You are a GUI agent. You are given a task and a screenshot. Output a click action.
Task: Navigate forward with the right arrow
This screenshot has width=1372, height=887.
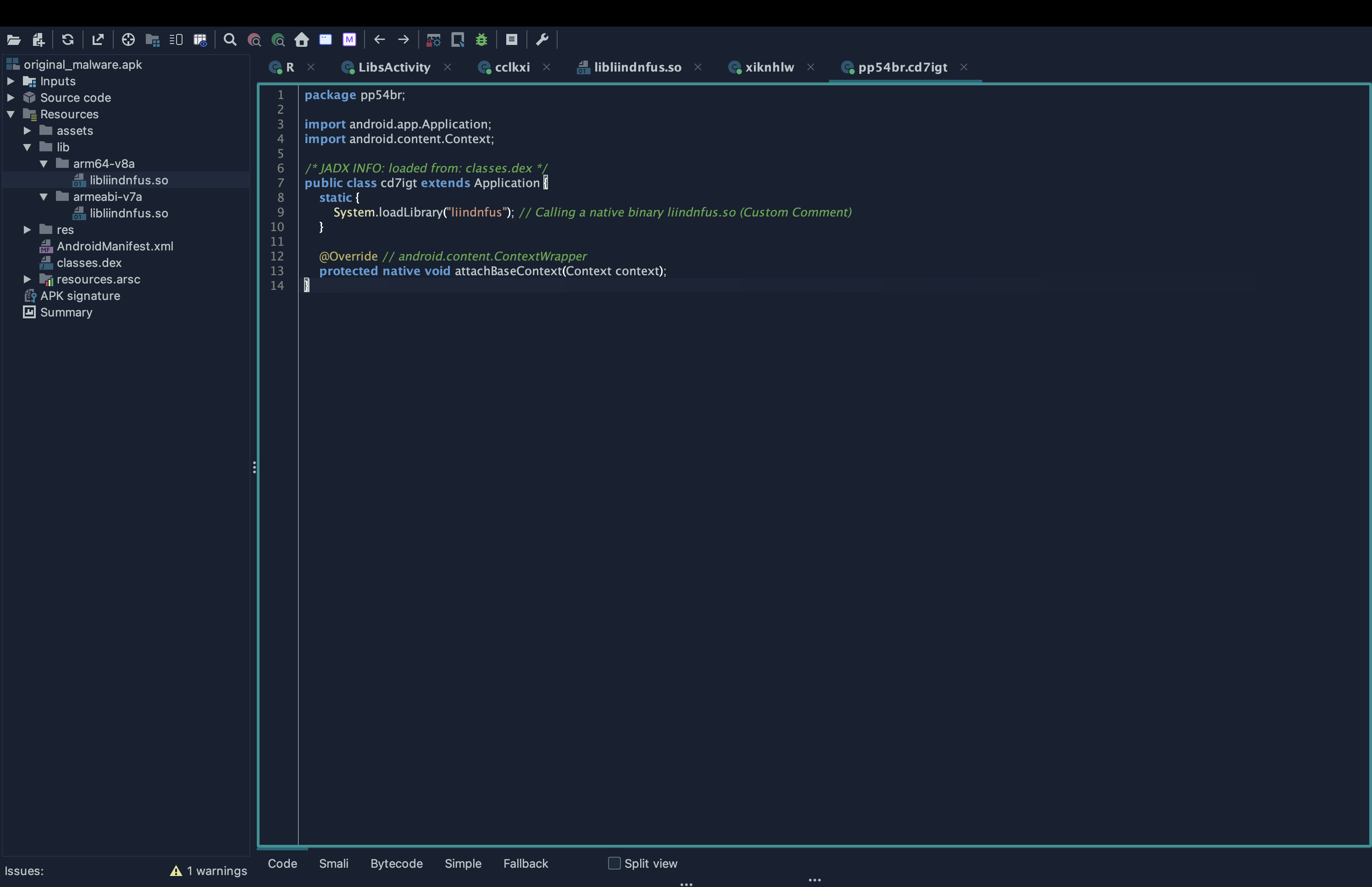[x=404, y=40]
